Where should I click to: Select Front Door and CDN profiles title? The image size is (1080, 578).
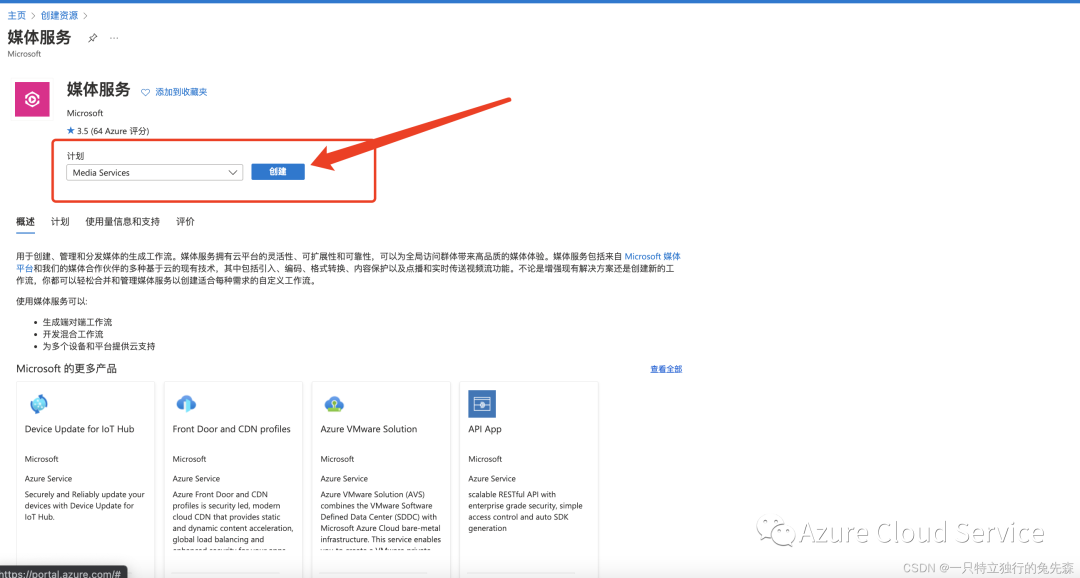pos(231,429)
